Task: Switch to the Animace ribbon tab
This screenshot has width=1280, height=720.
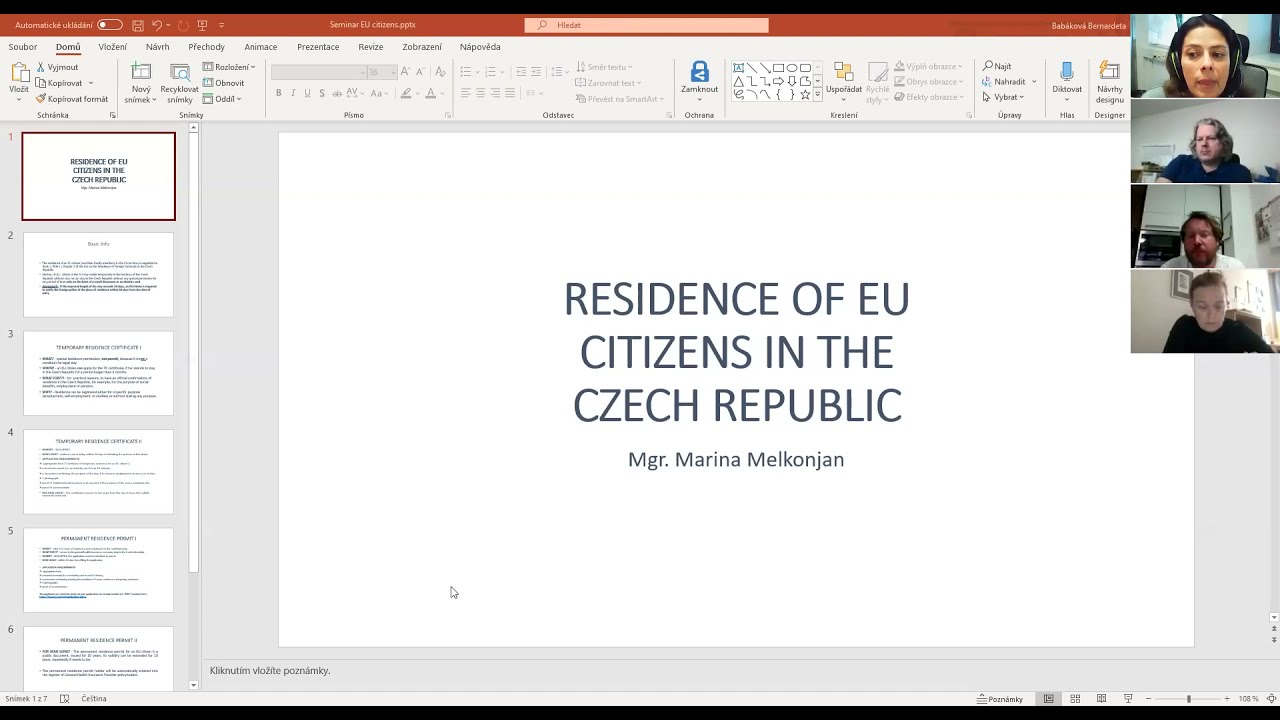Action: tap(261, 47)
